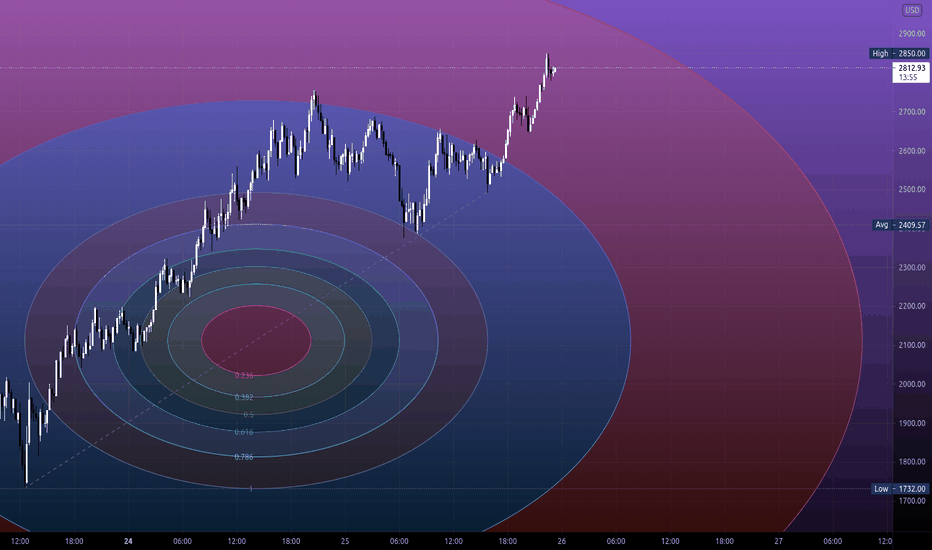Click the 2500.00 price axis label
Image resolution: width=932 pixels, height=550 pixels.
(912, 190)
